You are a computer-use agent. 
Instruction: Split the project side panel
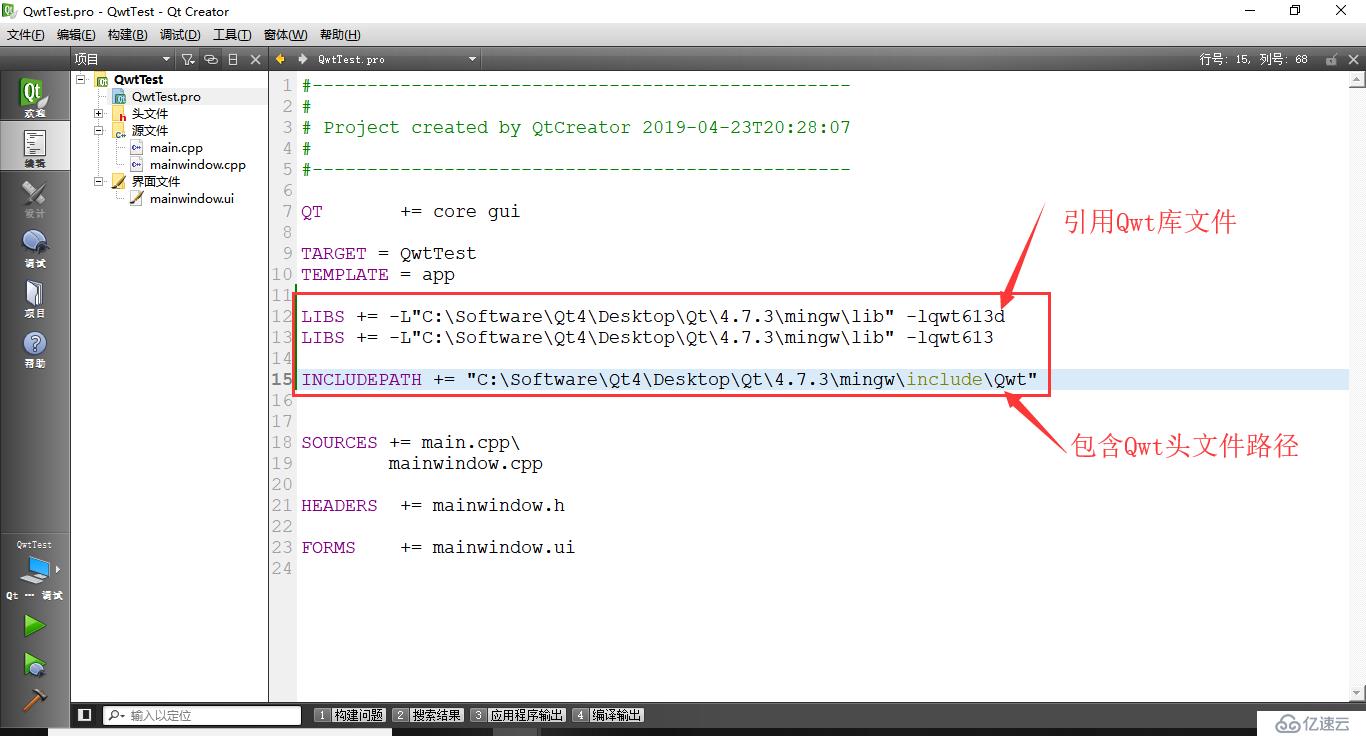233,59
